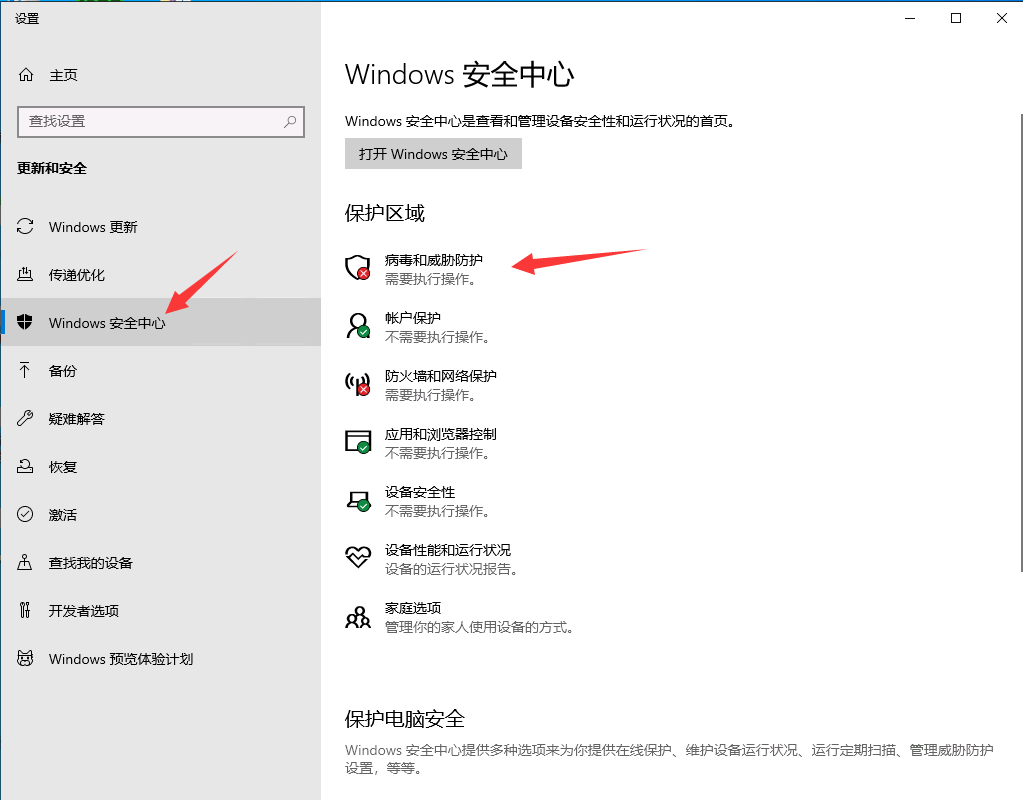Click the 恢复 recovery icon
Screen dimensions: 1023x800
pyautogui.click(x=25, y=466)
